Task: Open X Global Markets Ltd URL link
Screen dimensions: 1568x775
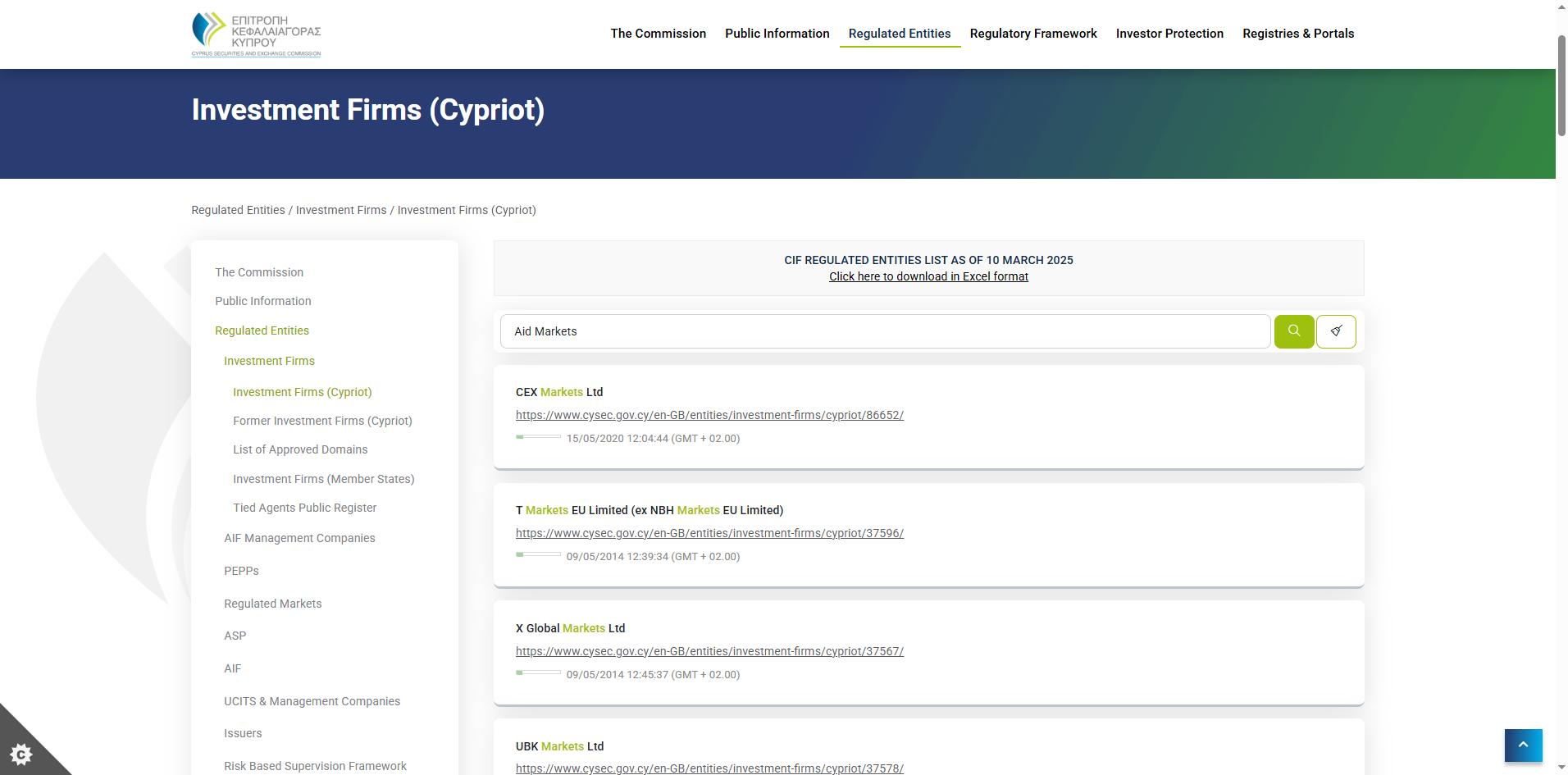Action: (x=709, y=651)
